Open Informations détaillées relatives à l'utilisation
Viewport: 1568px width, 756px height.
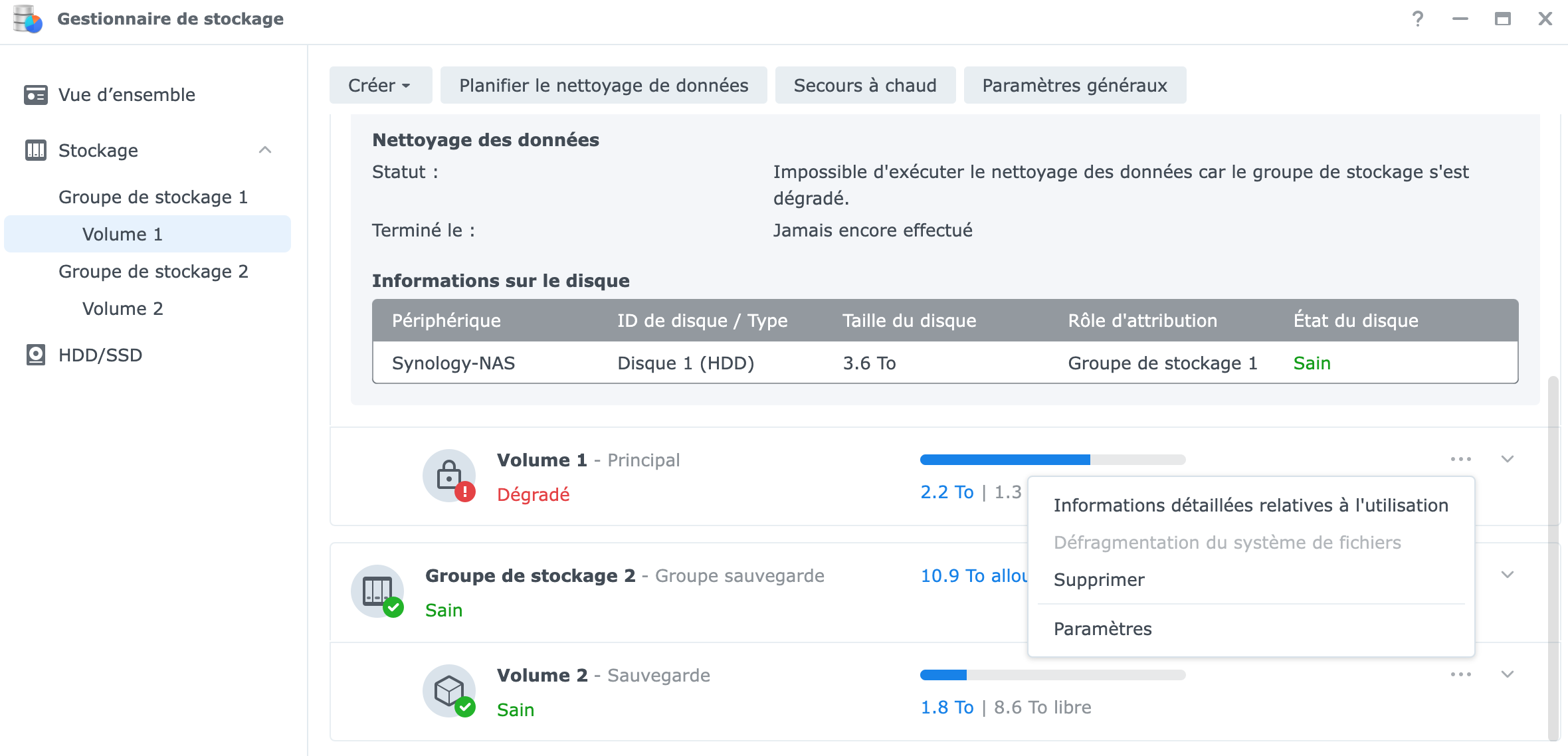[1250, 506]
